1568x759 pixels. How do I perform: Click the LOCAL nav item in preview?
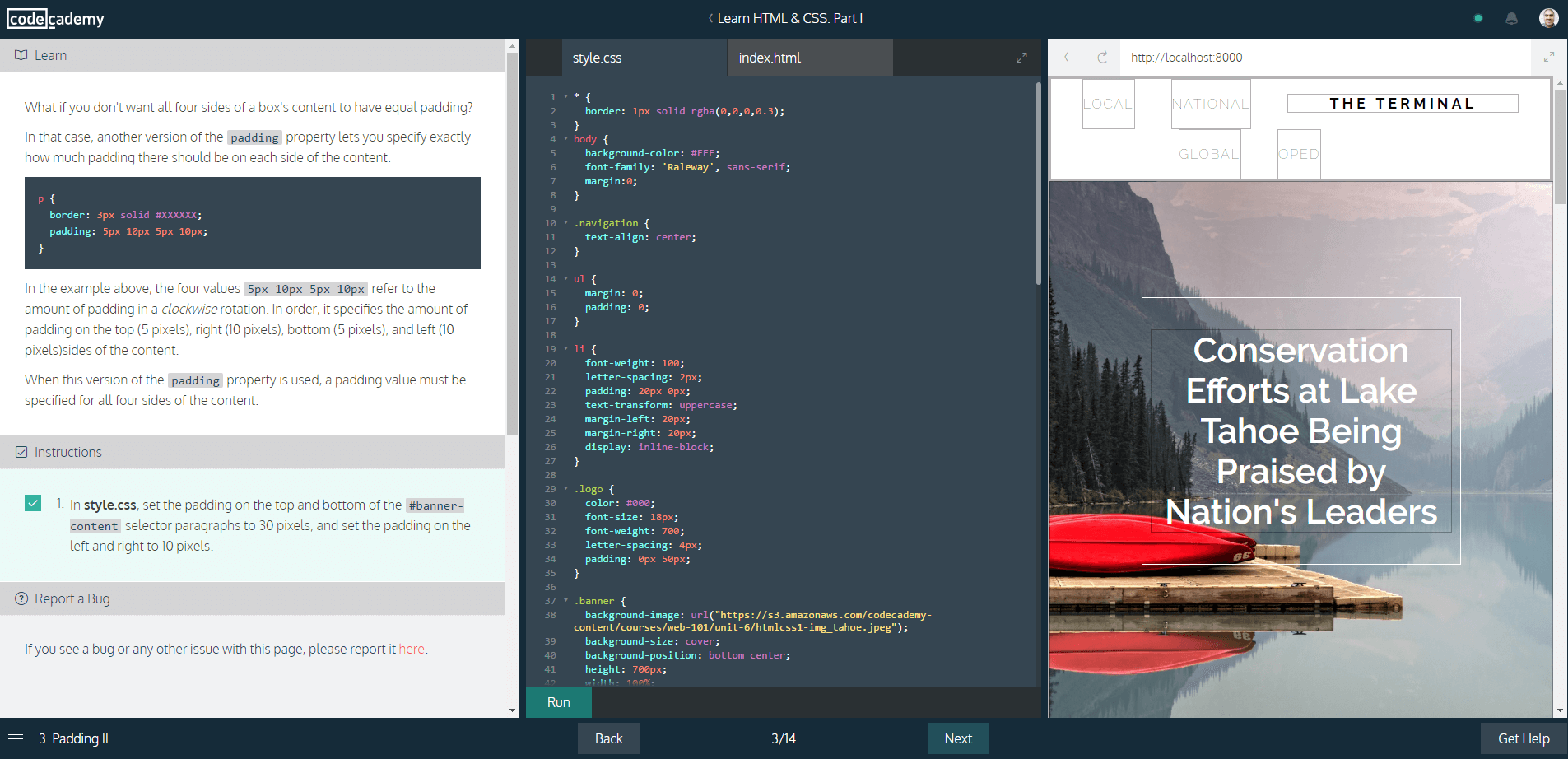1108,104
